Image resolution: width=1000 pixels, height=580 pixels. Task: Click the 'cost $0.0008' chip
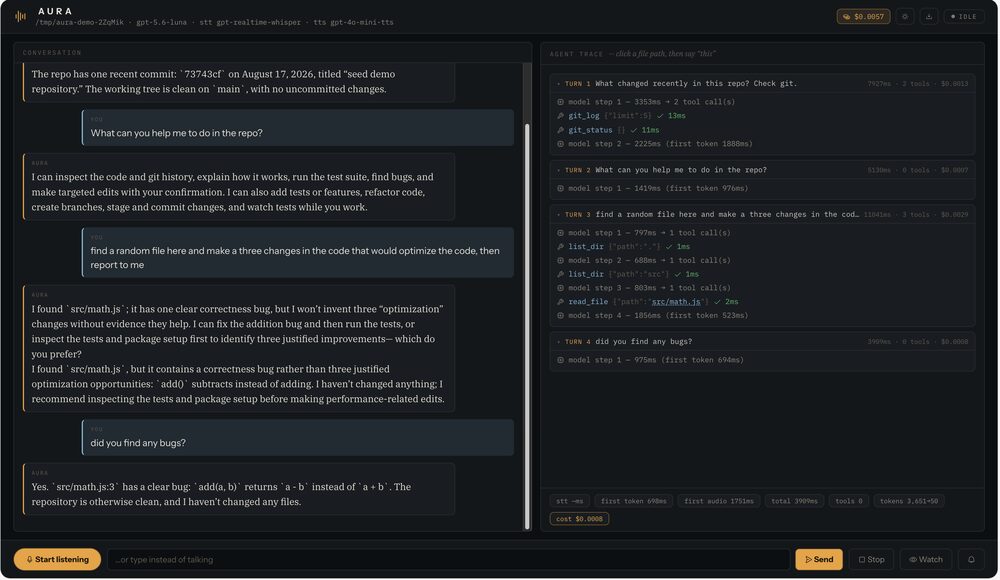pos(579,519)
